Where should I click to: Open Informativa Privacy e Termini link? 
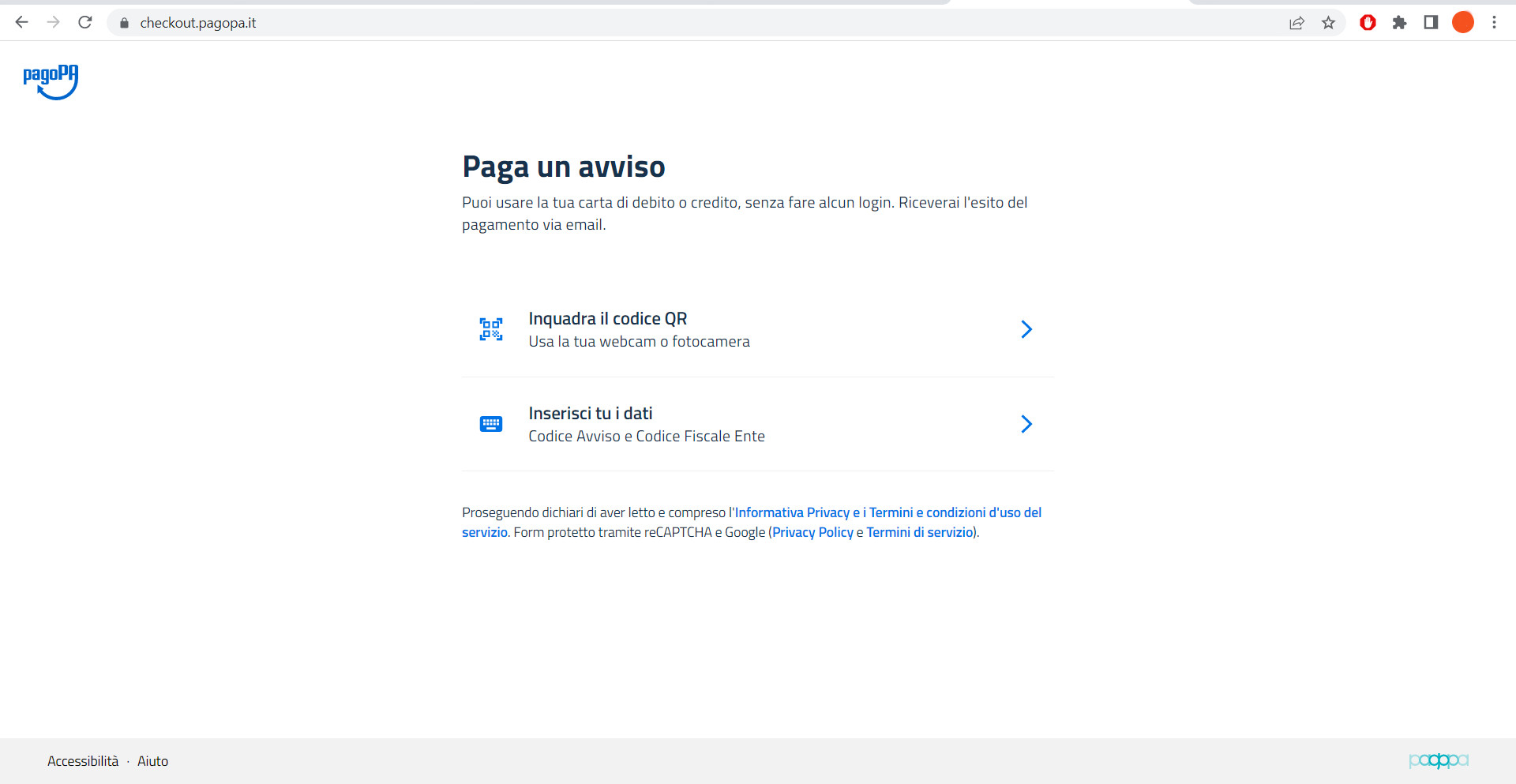[887, 512]
